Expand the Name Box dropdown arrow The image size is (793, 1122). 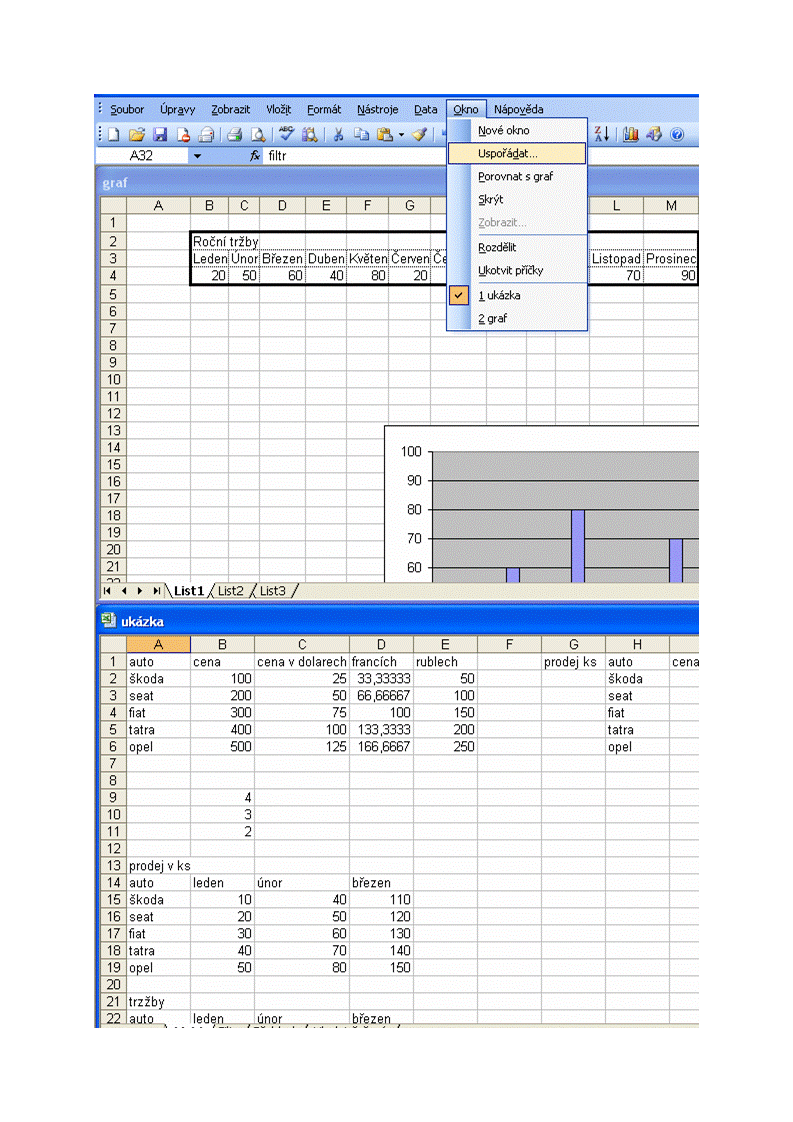coord(197,156)
